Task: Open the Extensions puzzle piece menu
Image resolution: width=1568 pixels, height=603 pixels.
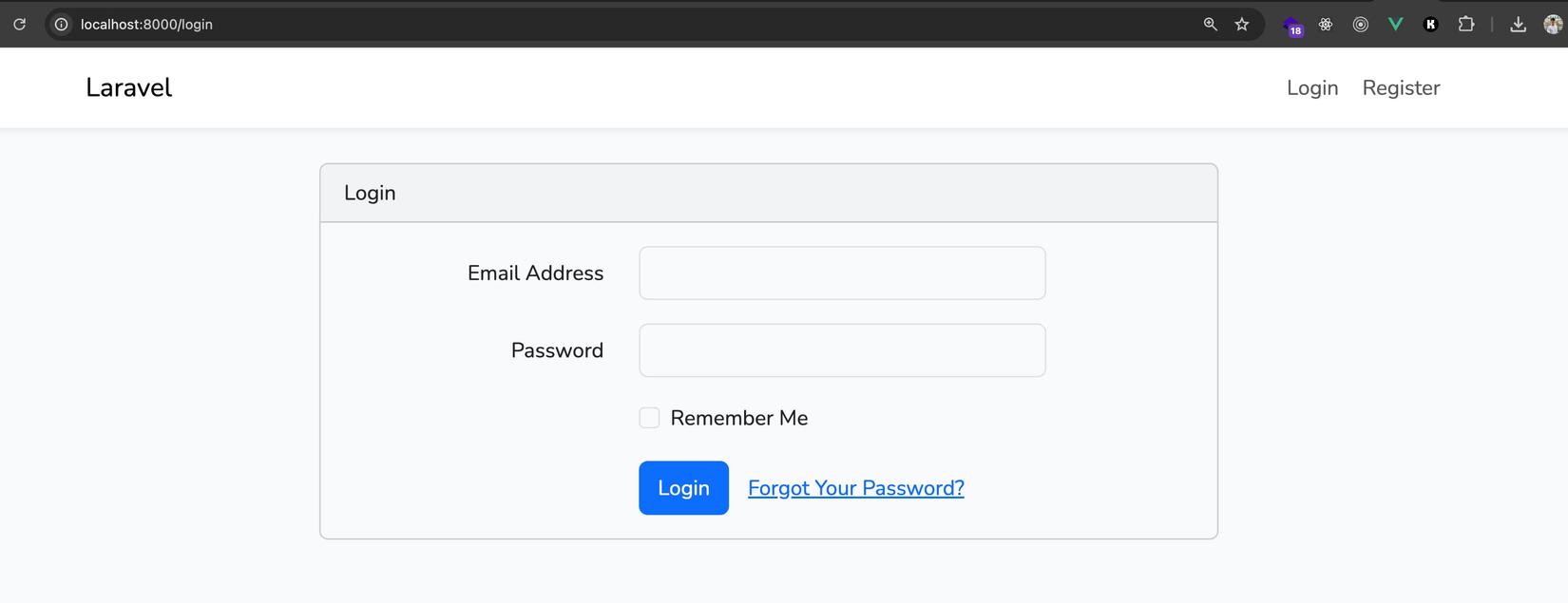Action: point(1466,25)
